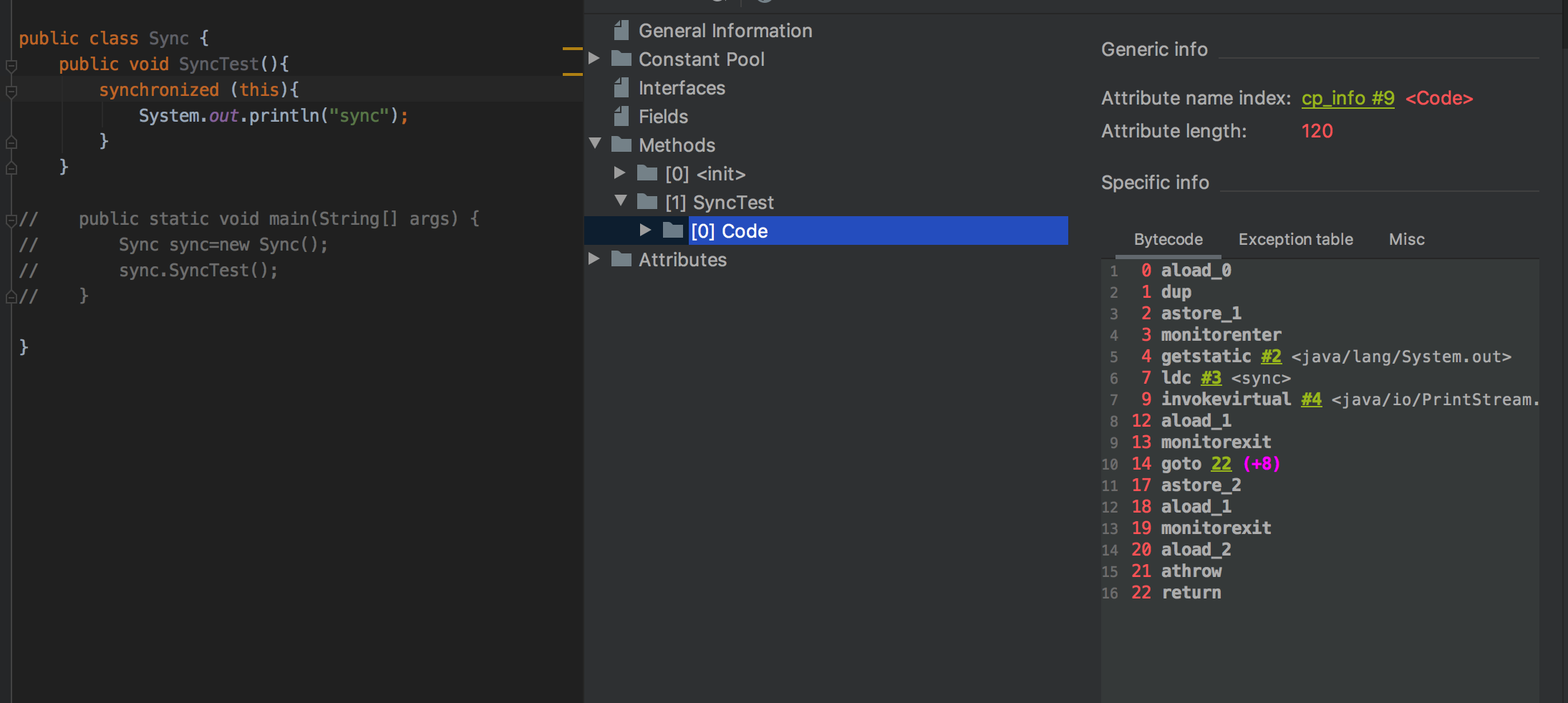1568x703 pixels.
Task: Open the Misc tab
Action: click(x=1406, y=239)
